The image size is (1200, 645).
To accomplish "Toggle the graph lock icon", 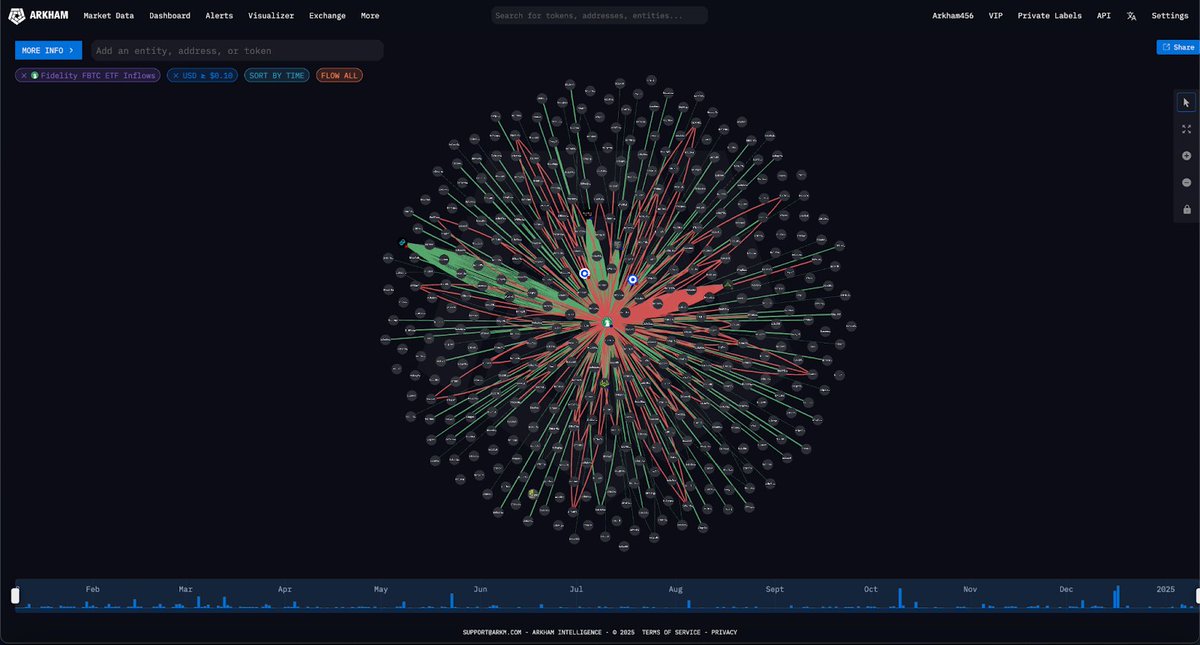I will click(1186, 209).
